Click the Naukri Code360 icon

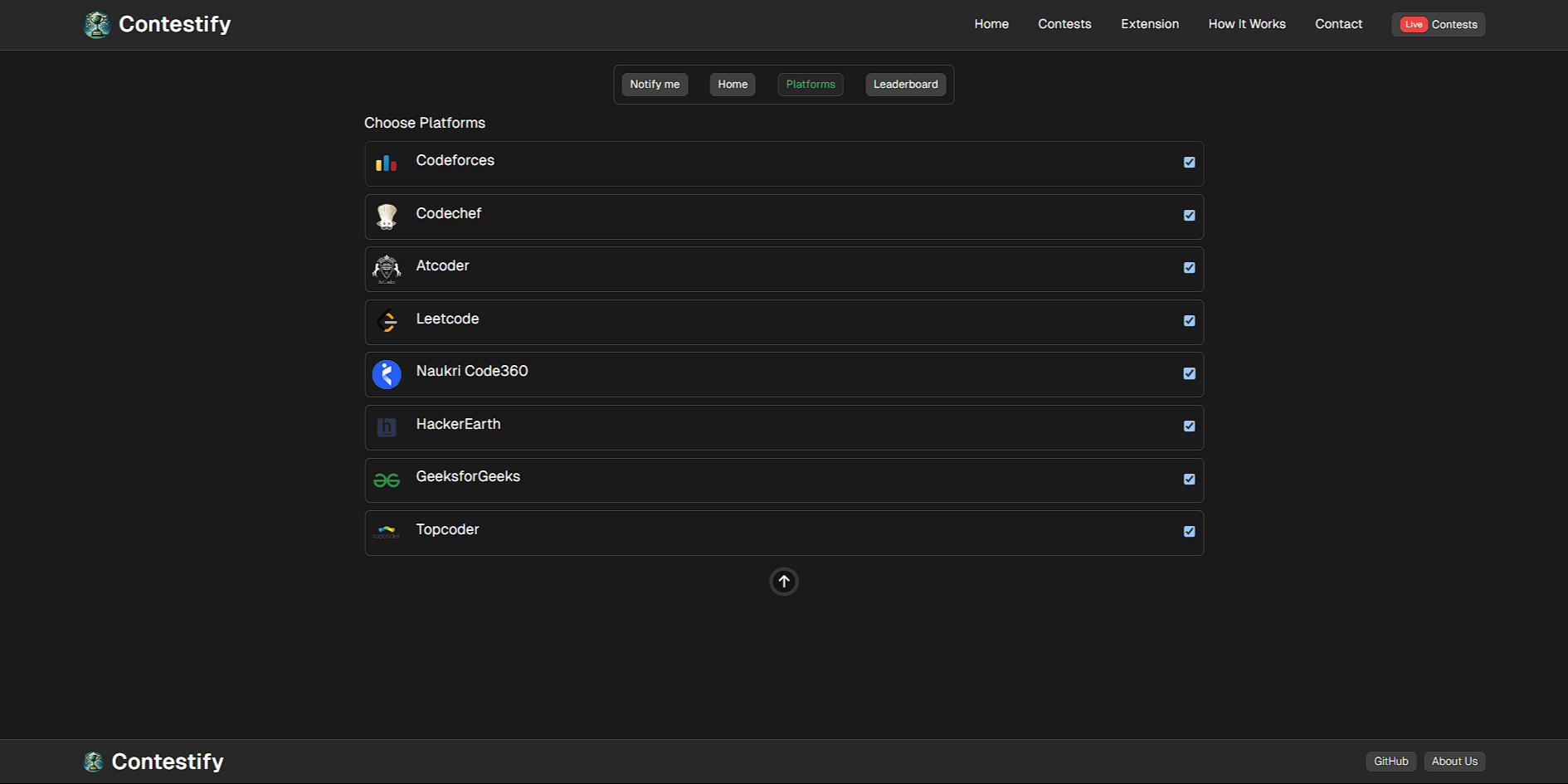pos(387,374)
